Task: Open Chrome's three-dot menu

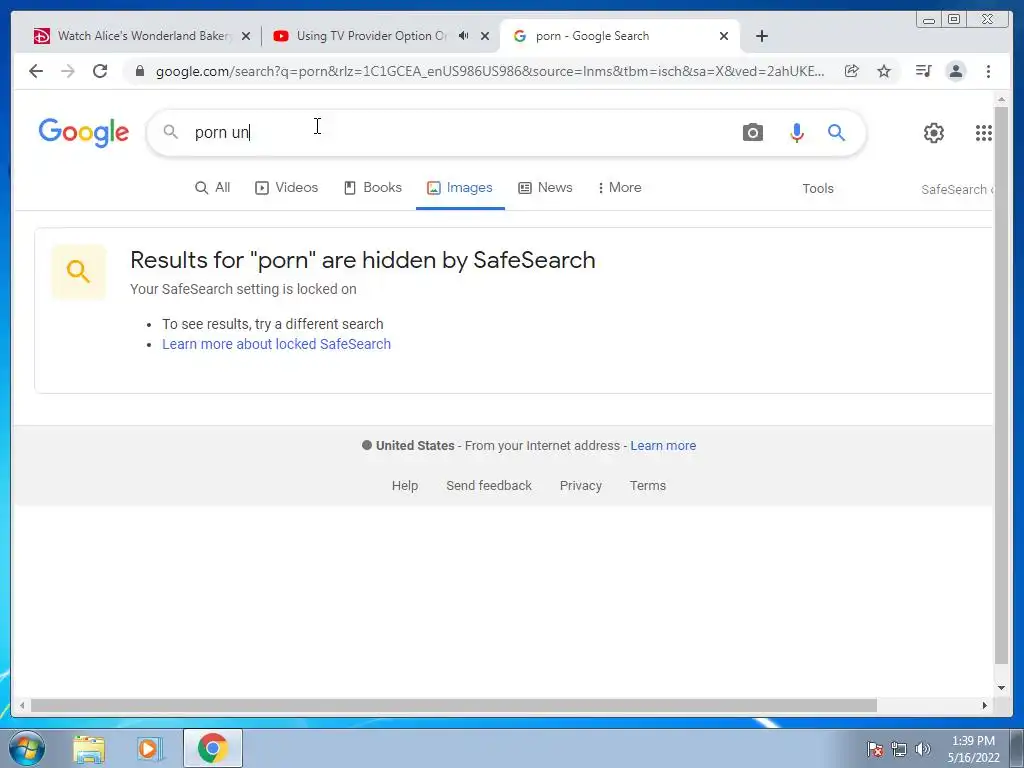Action: 988,71
